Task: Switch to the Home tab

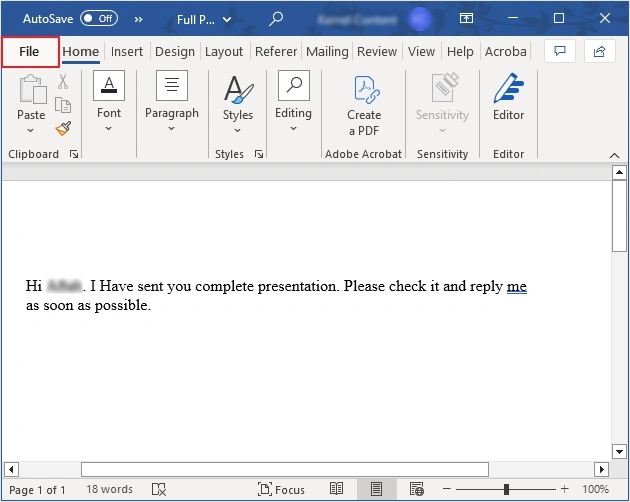Action: 81,52
